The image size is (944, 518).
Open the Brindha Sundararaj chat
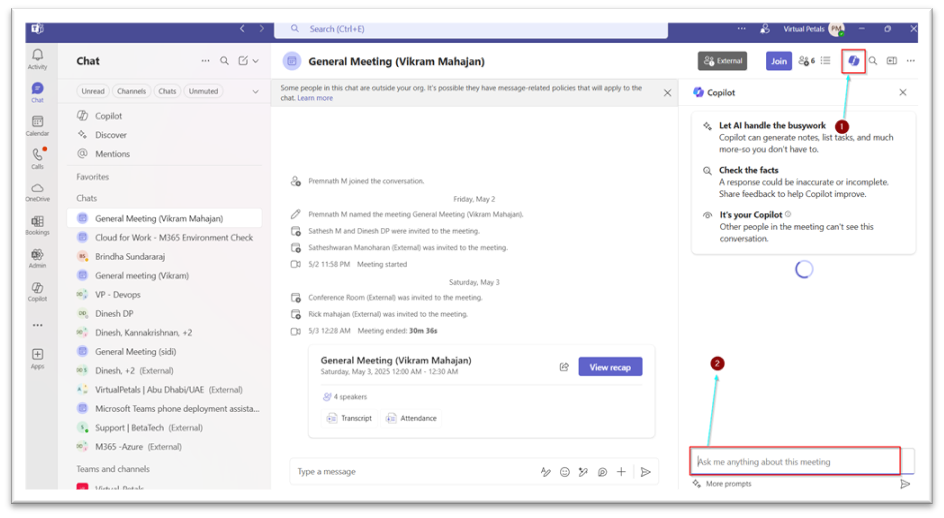tap(164, 257)
